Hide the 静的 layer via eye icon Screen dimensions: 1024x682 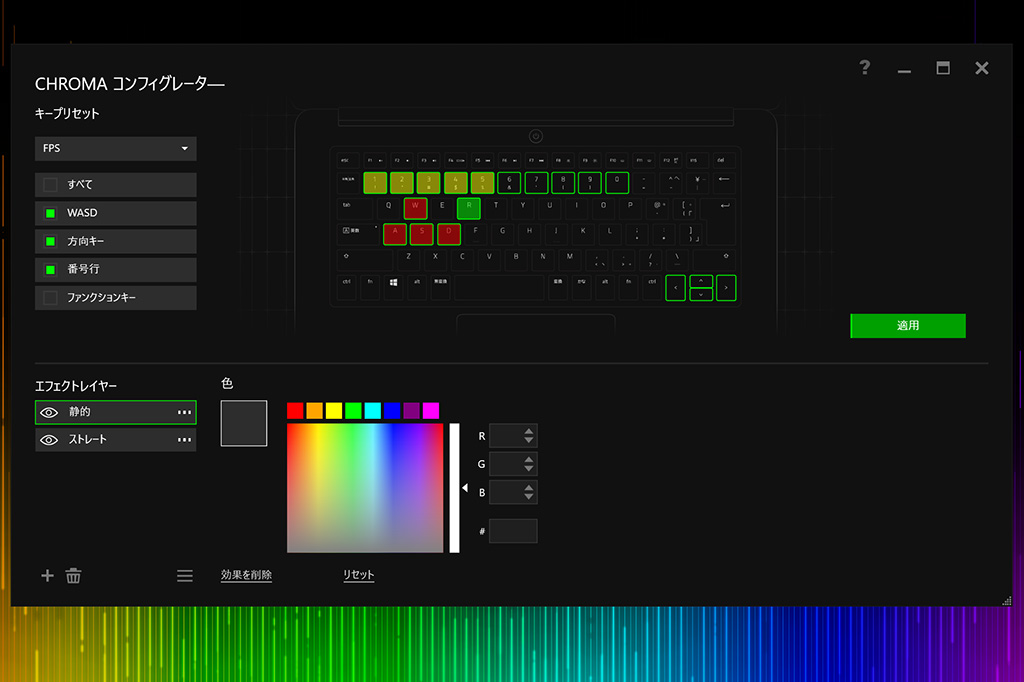pos(49,412)
